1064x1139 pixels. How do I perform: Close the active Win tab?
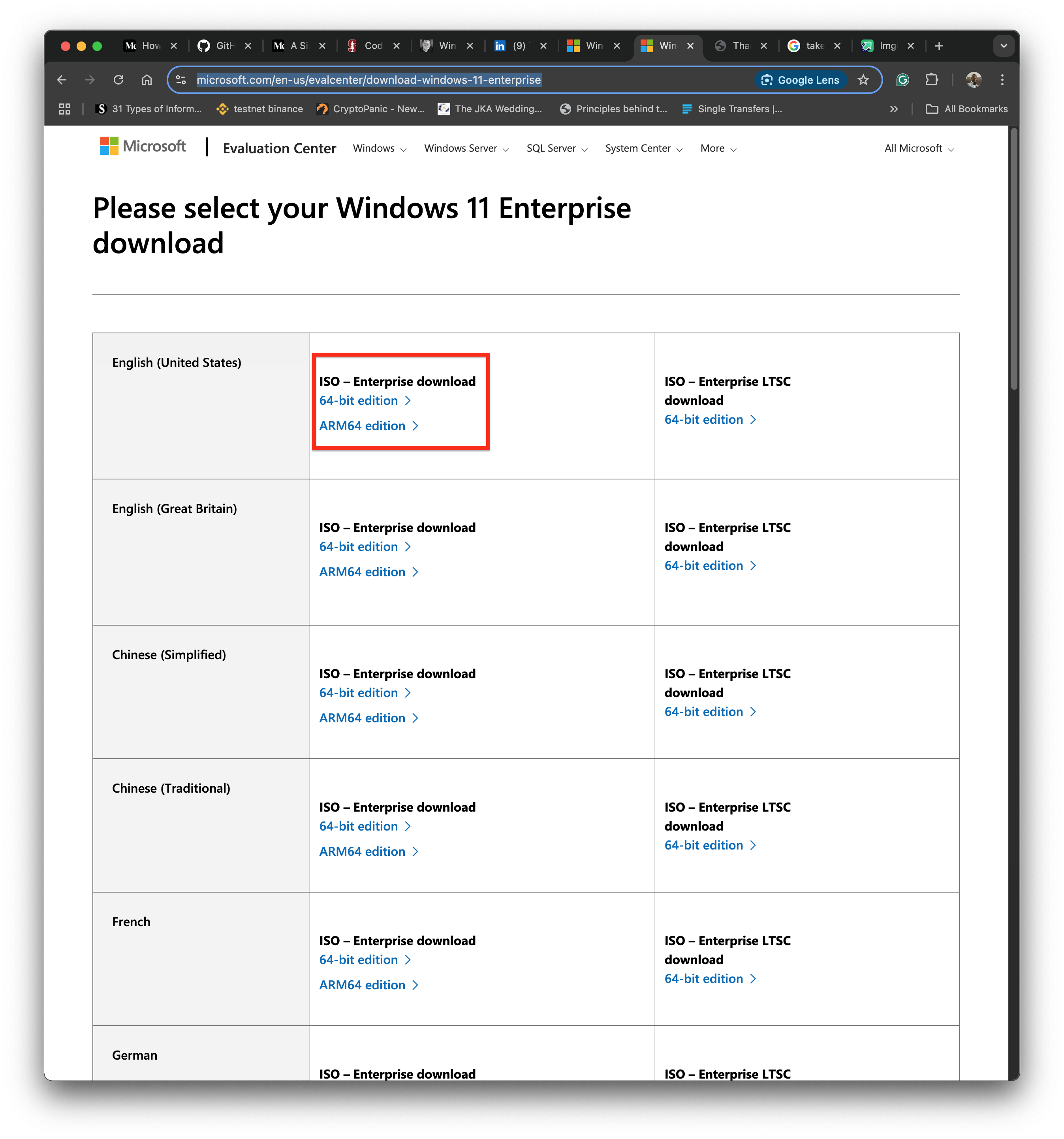(690, 46)
